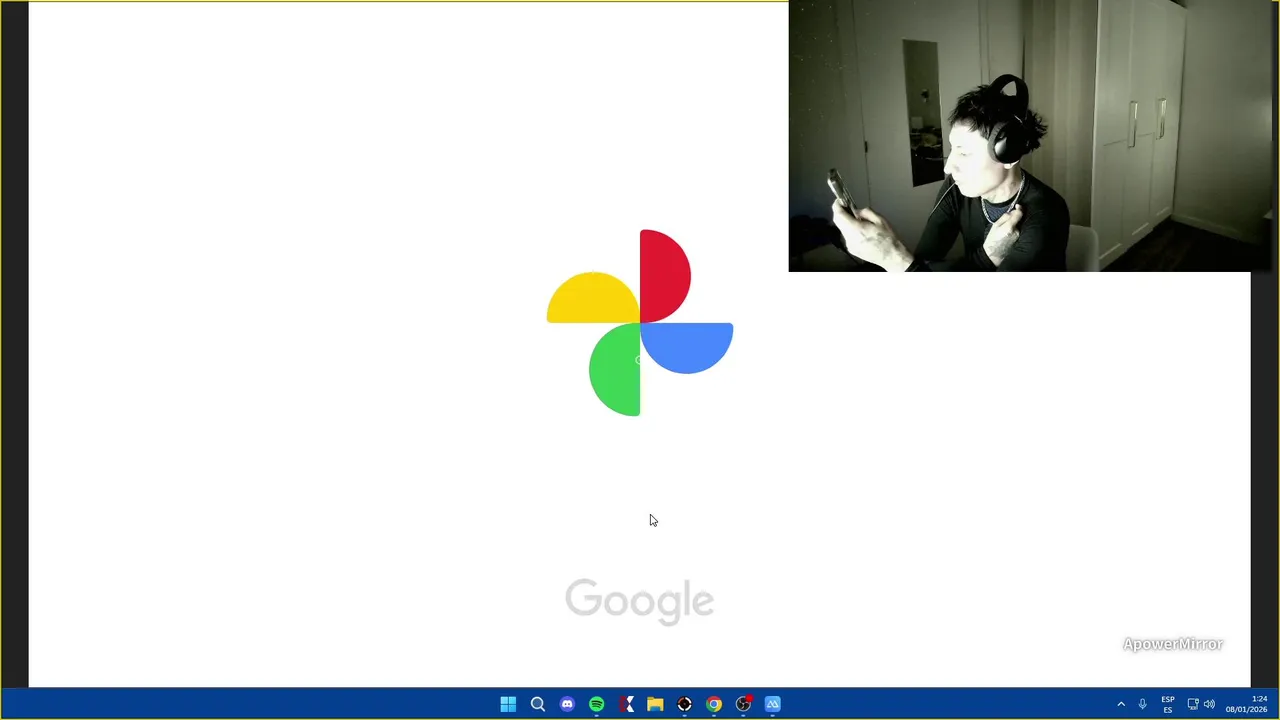
Task: Open File Explorer from the taskbar
Action: 655,704
